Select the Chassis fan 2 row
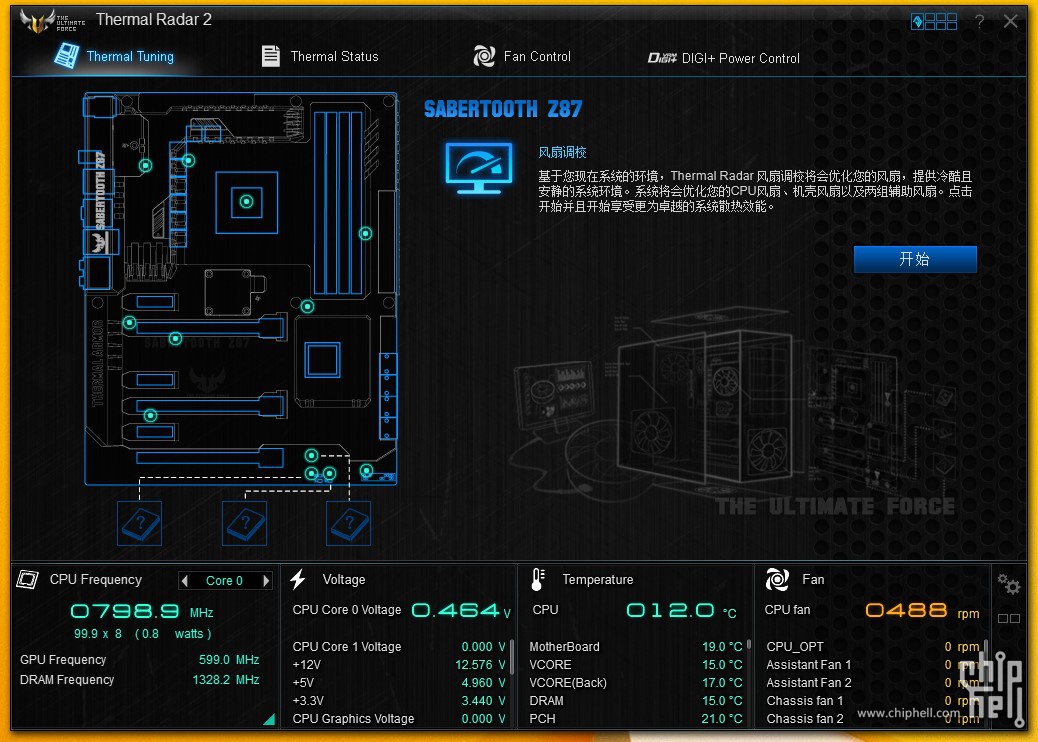This screenshot has width=1038, height=742. click(873, 718)
